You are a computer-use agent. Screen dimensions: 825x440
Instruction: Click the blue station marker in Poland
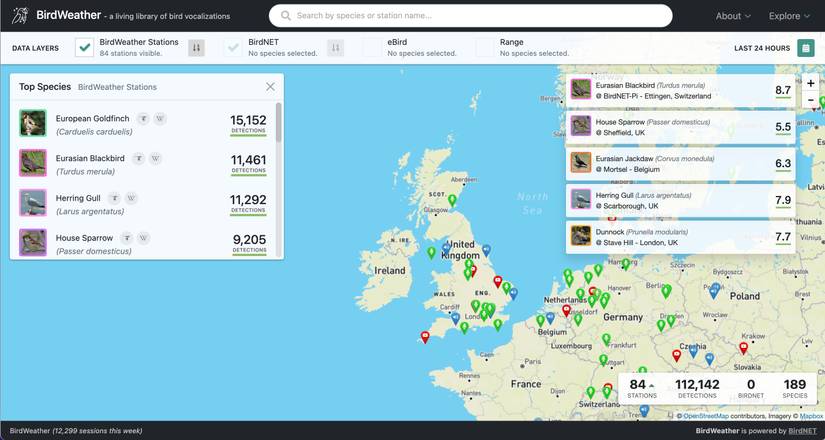click(x=715, y=291)
